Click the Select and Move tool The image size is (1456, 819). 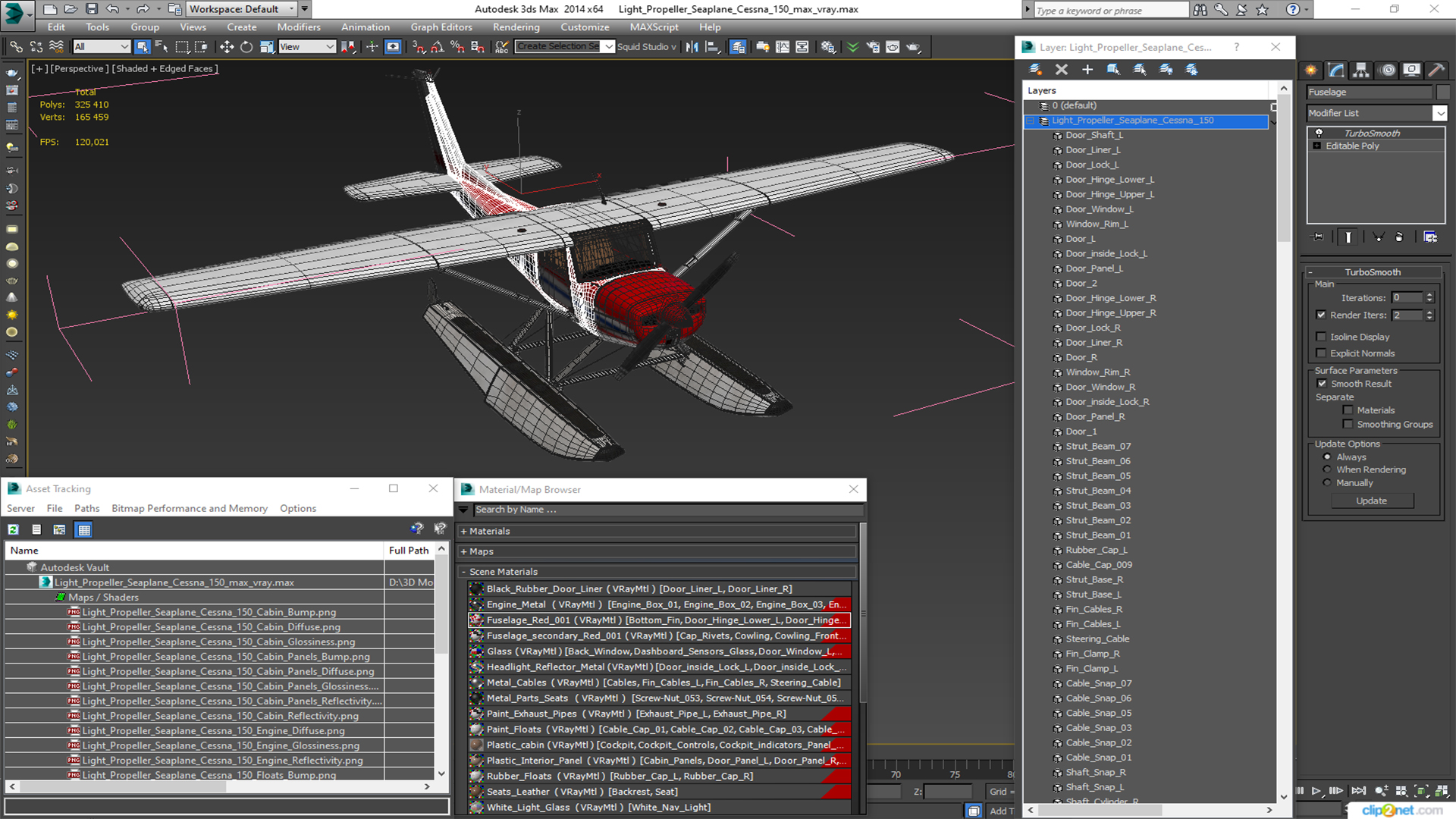point(226,47)
